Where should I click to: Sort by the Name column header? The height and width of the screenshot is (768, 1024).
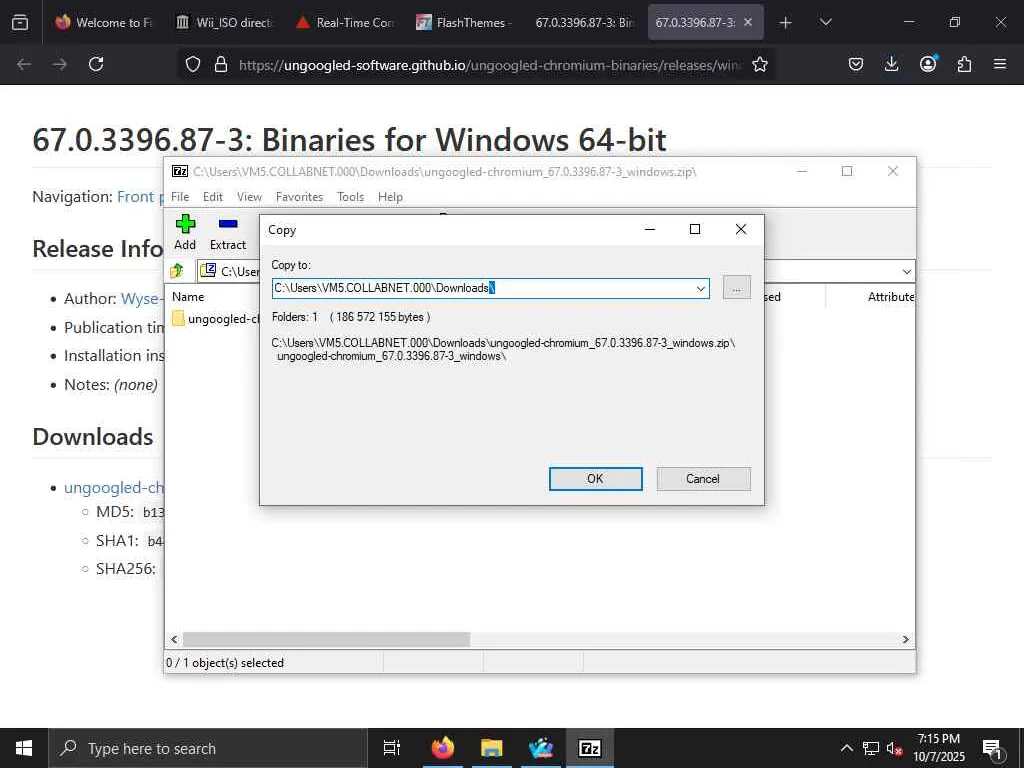(188, 296)
